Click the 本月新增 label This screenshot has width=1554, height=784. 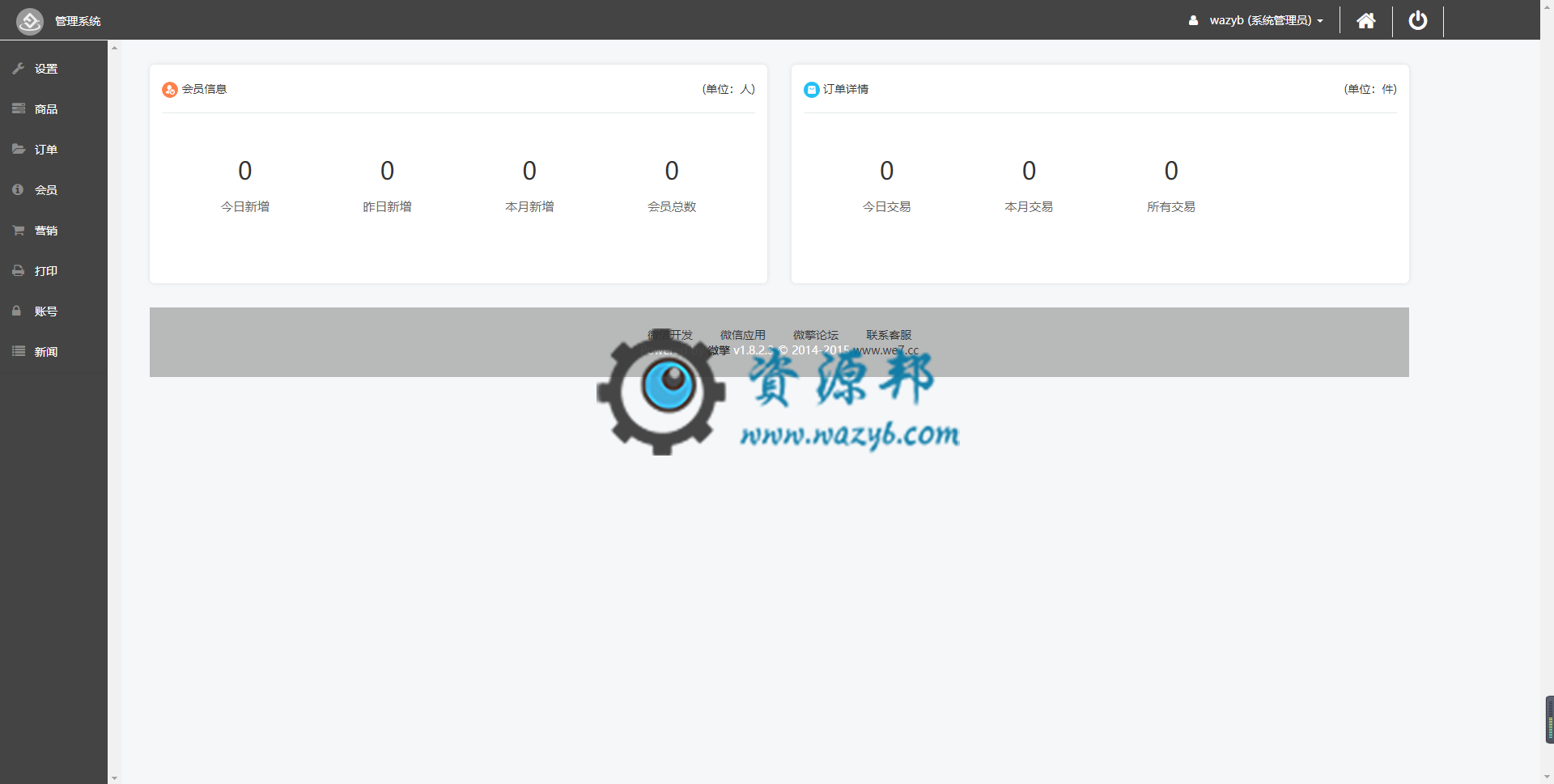[x=529, y=207]
